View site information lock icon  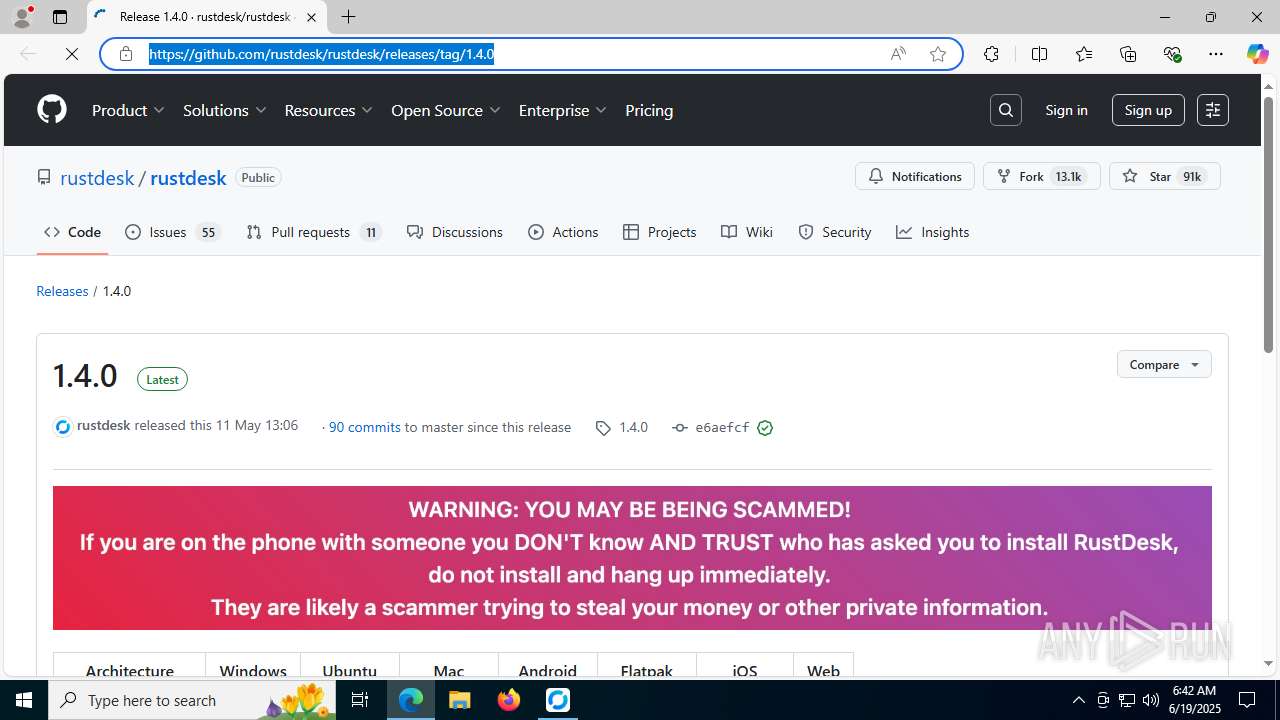click(x=126, y=54)
